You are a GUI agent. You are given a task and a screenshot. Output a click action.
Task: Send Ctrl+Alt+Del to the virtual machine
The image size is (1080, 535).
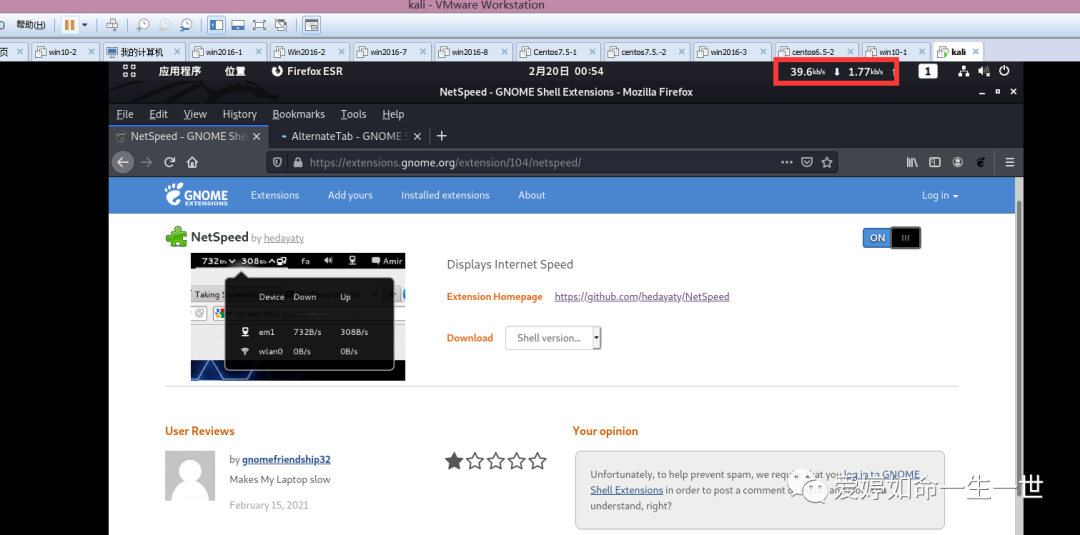coord(112,25)
